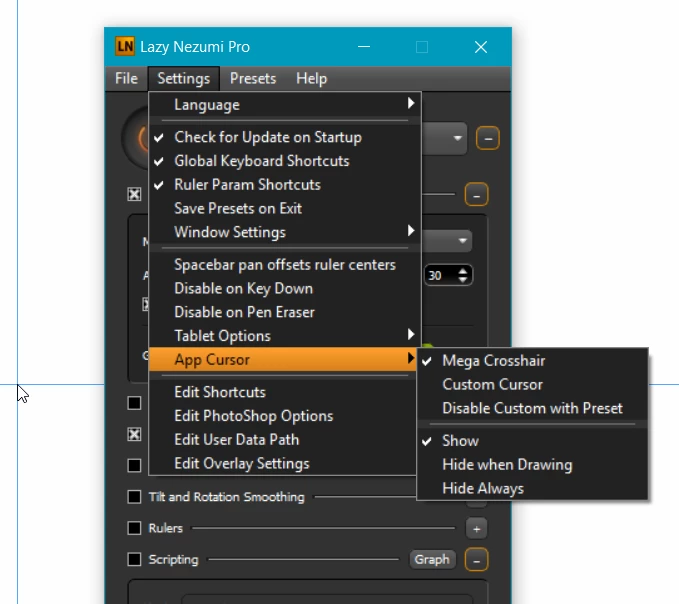Toggle the Rulers checkbox
Image resolution: width=679 pixels, height=604 pixels.
pos(134,528)
